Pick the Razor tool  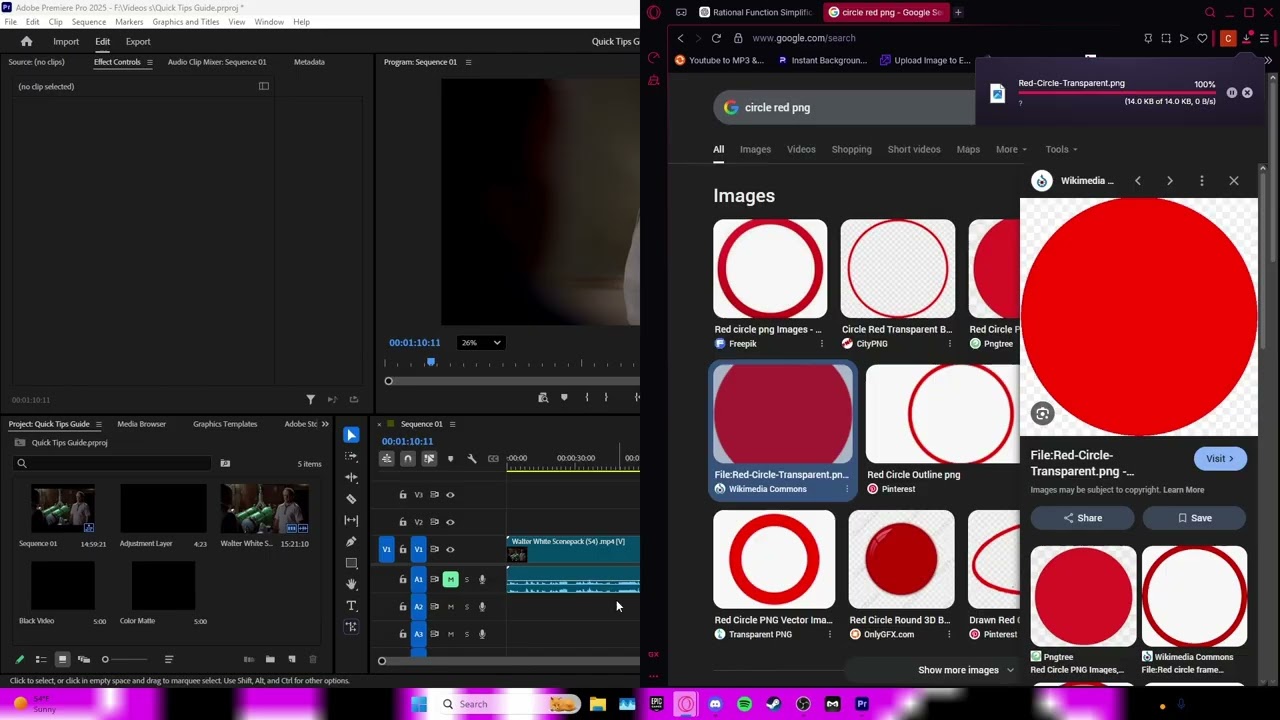pyautogui.click(x=351, y=499)
